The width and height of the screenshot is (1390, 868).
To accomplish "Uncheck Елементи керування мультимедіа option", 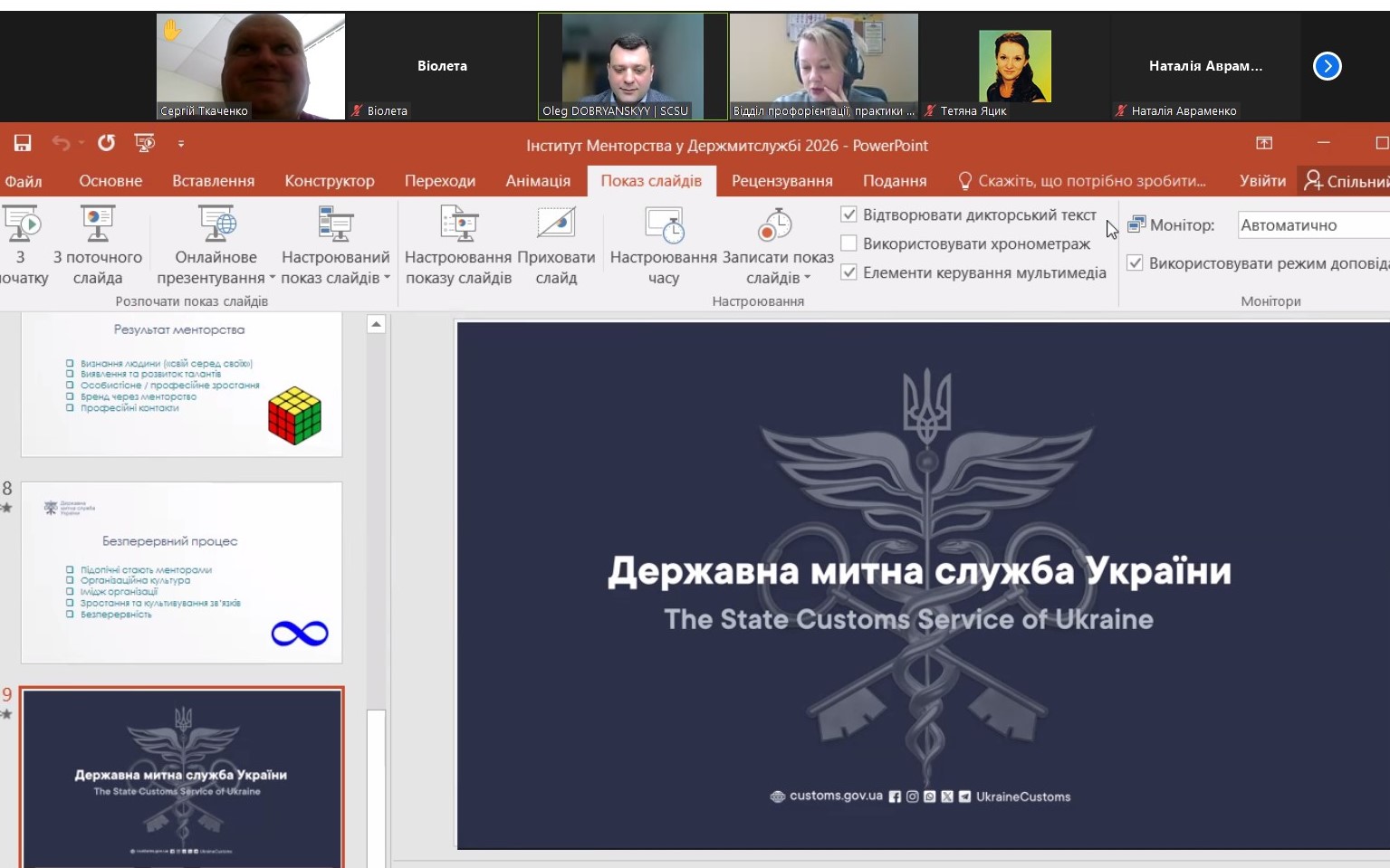I will (x=848, y=272).
